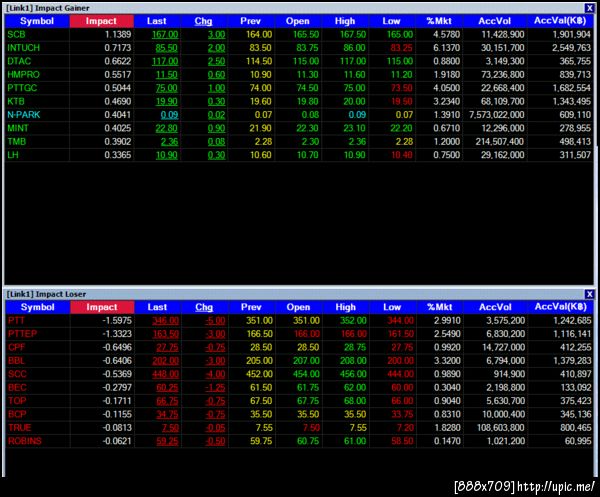
Task: Select the INTUCH symbol
Action: click(24, 48)
